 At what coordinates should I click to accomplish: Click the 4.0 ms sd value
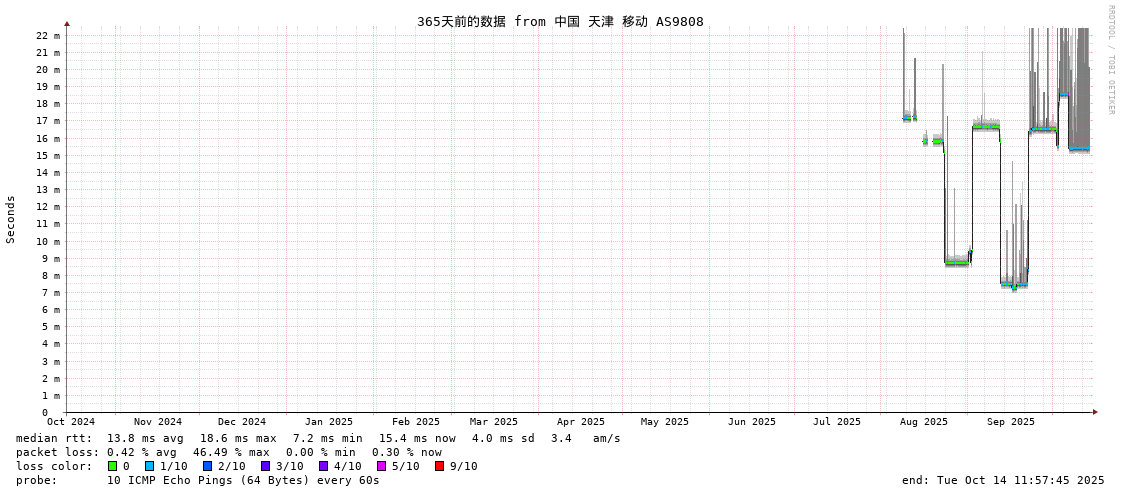tap(503, 438)
